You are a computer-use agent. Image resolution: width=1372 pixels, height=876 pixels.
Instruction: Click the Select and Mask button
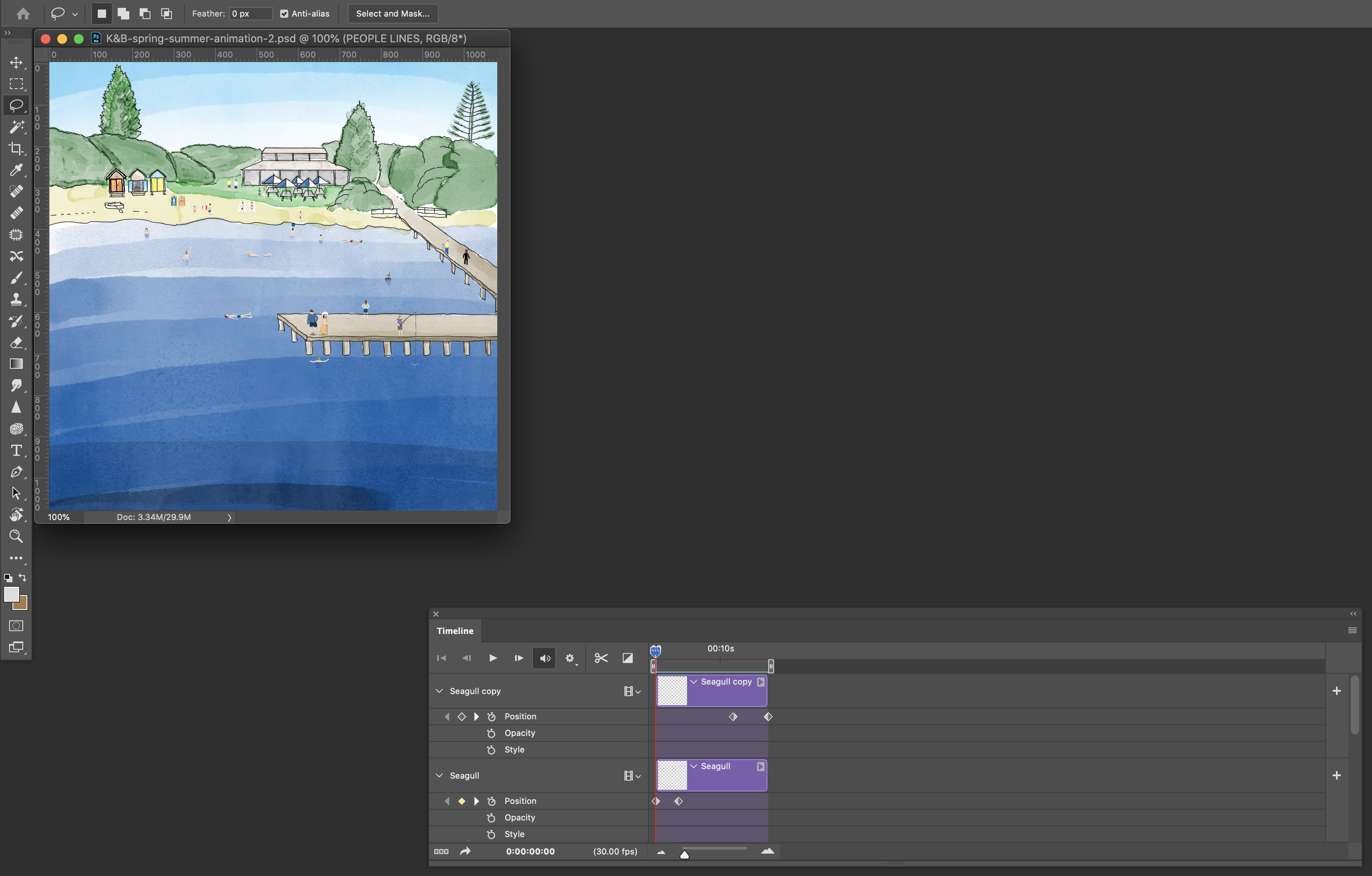tap(392, 13)
